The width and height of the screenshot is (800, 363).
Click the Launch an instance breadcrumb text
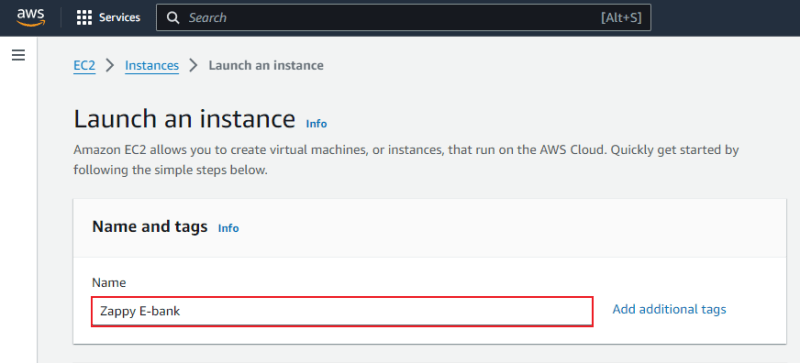click(x=266, y=66)
